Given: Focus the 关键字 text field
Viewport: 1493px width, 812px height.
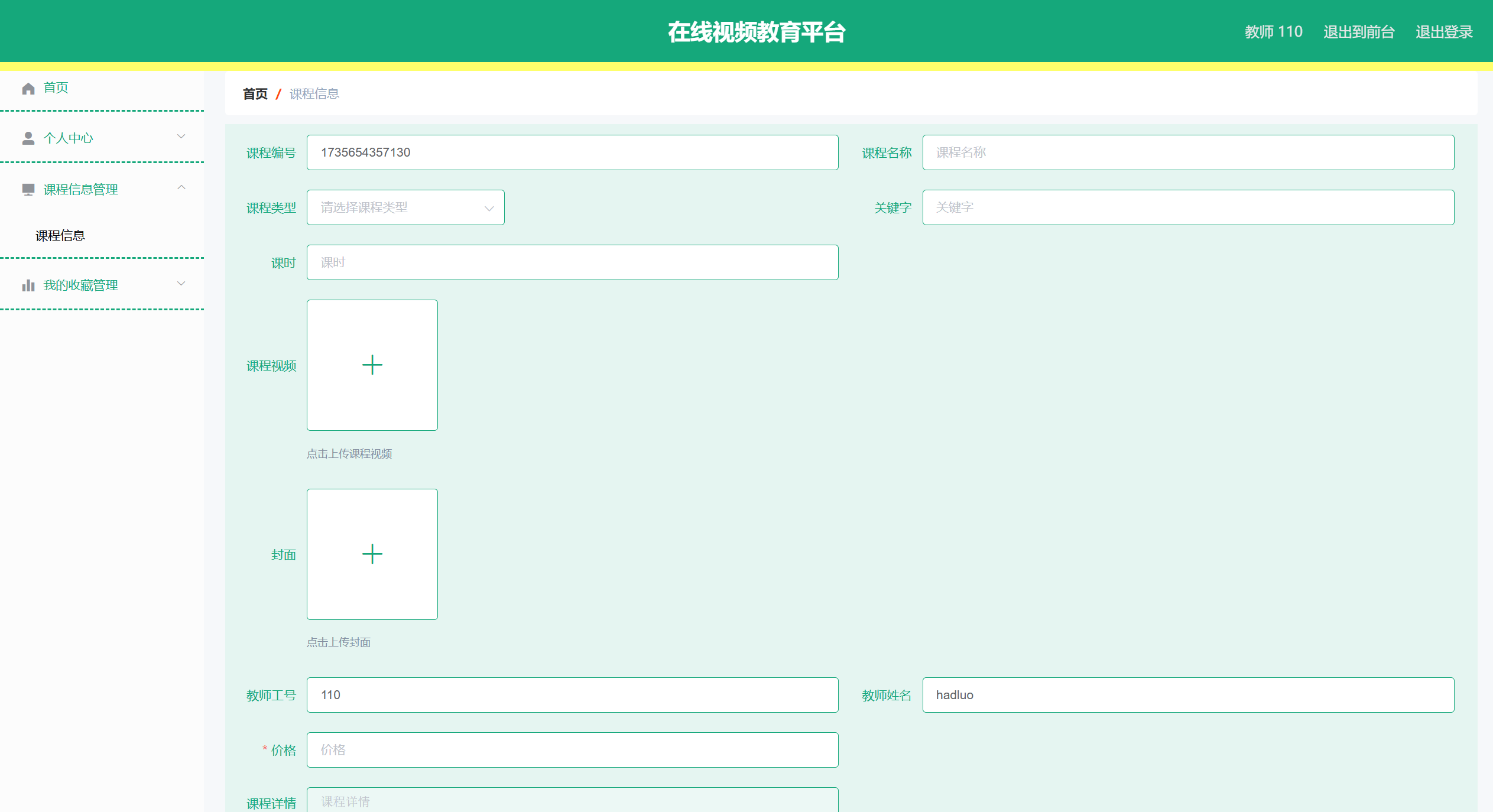Looking at the screenshot, I should tap(1187, 207).
